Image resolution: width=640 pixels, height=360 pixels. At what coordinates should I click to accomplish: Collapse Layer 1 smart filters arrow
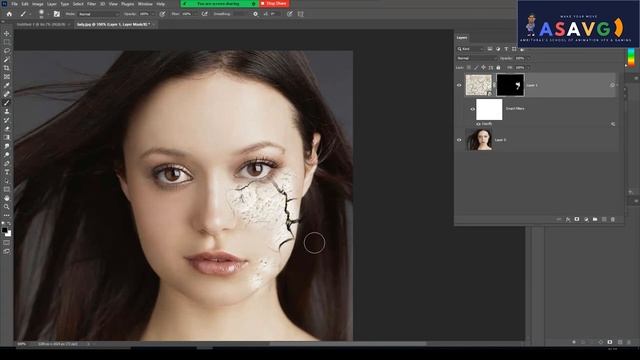[x=617, y=85]
